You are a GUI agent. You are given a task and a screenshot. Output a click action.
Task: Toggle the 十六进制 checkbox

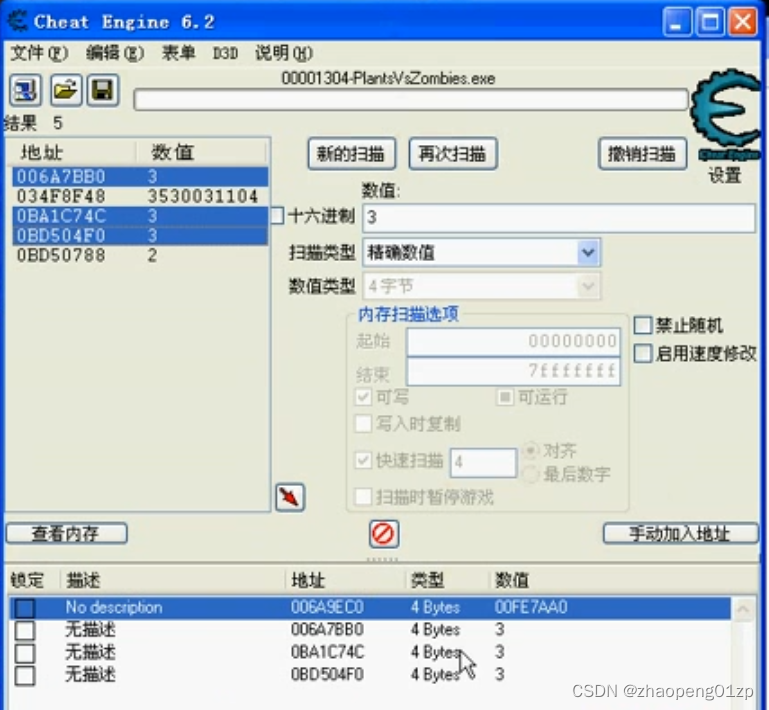278,215
